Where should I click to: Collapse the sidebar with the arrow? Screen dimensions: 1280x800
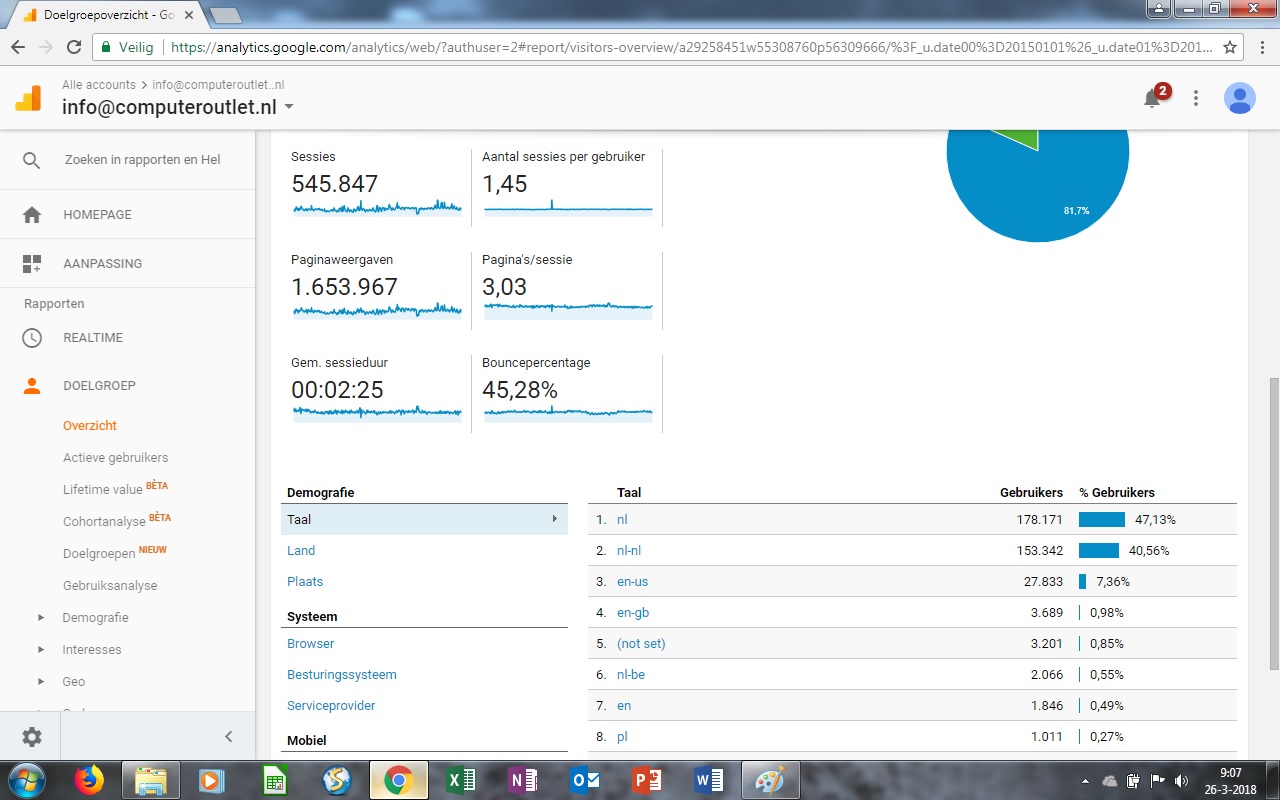[228, 737]
